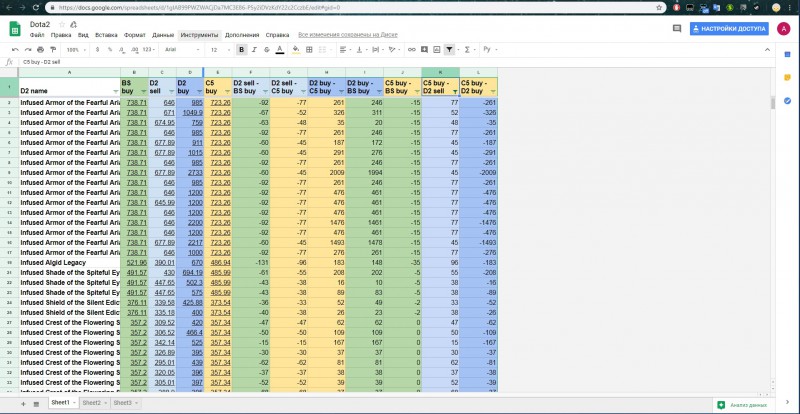Hide the menus with the collapse arrow

pos(767,50)
